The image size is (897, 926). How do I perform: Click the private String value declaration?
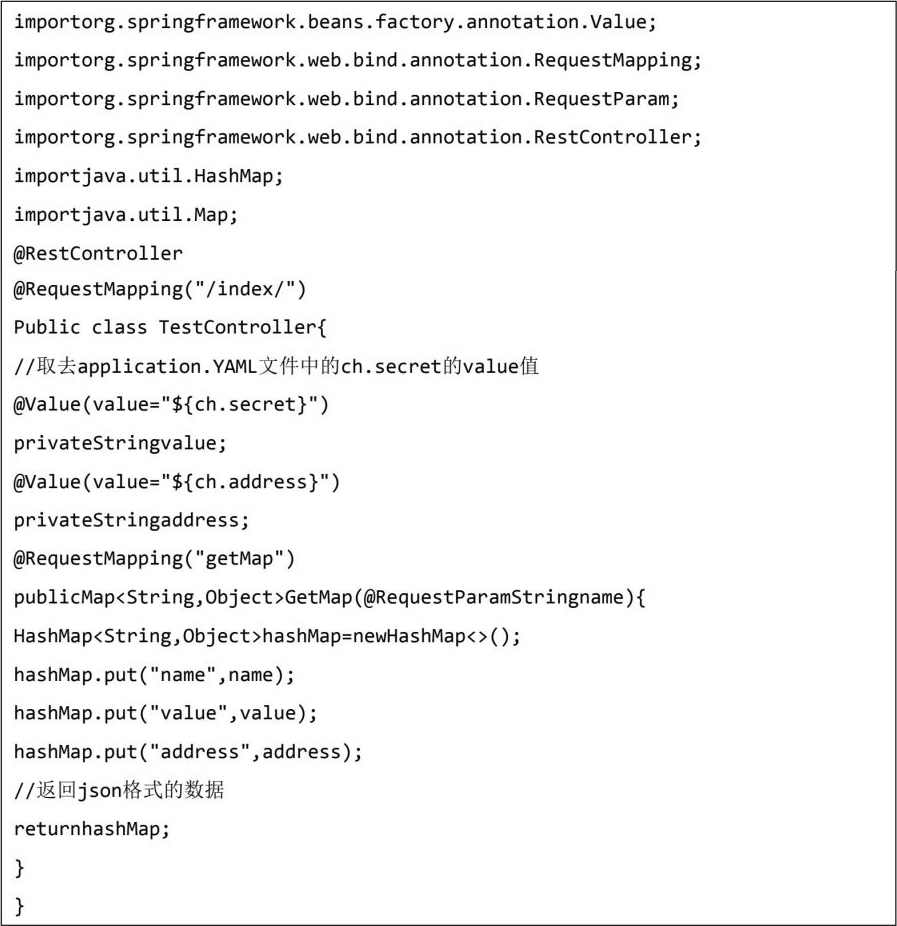pos(120,443)
